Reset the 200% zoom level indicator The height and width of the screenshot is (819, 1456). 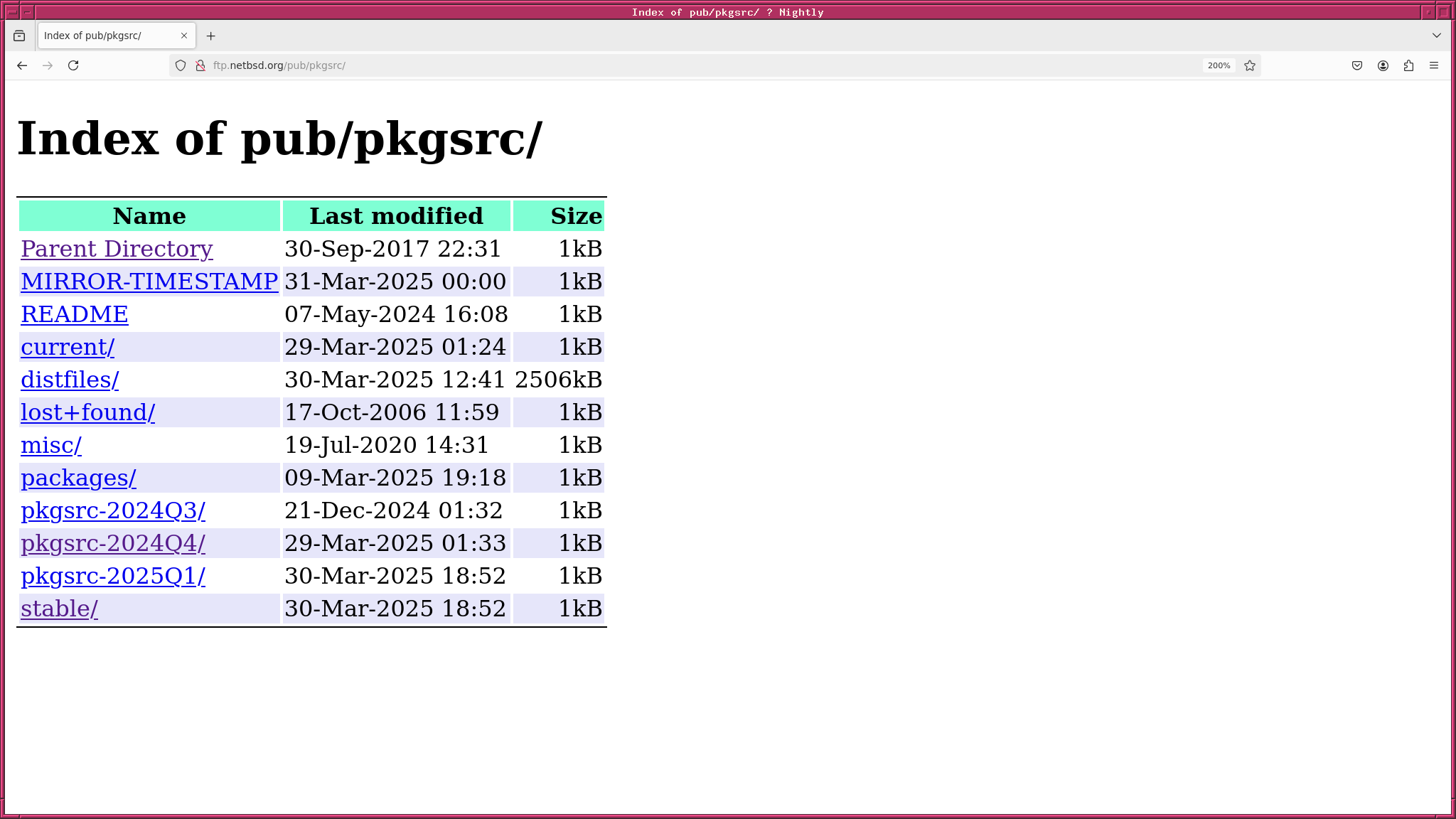pos(1219,65)
